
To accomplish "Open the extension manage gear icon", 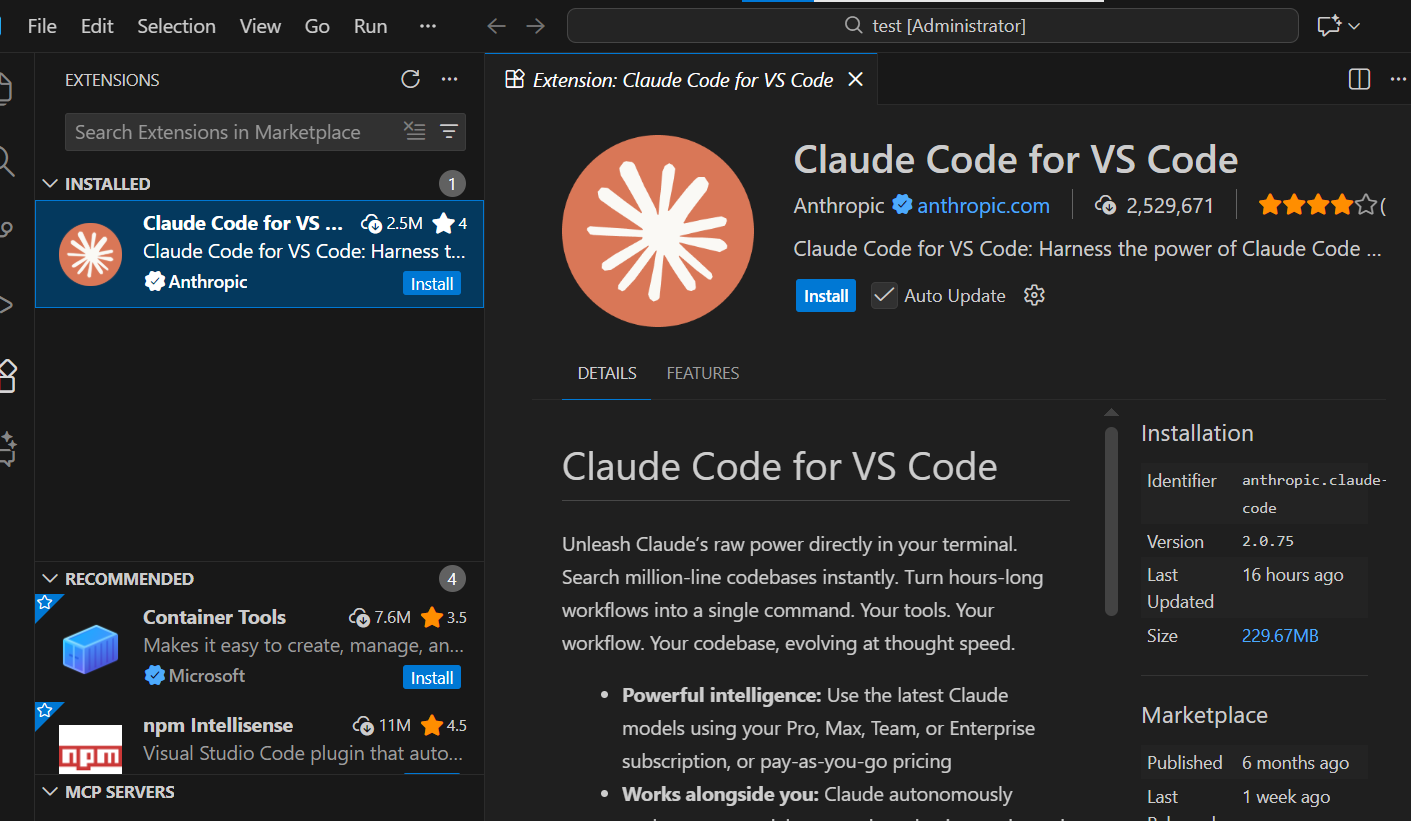I will (x=1034, y=295).
